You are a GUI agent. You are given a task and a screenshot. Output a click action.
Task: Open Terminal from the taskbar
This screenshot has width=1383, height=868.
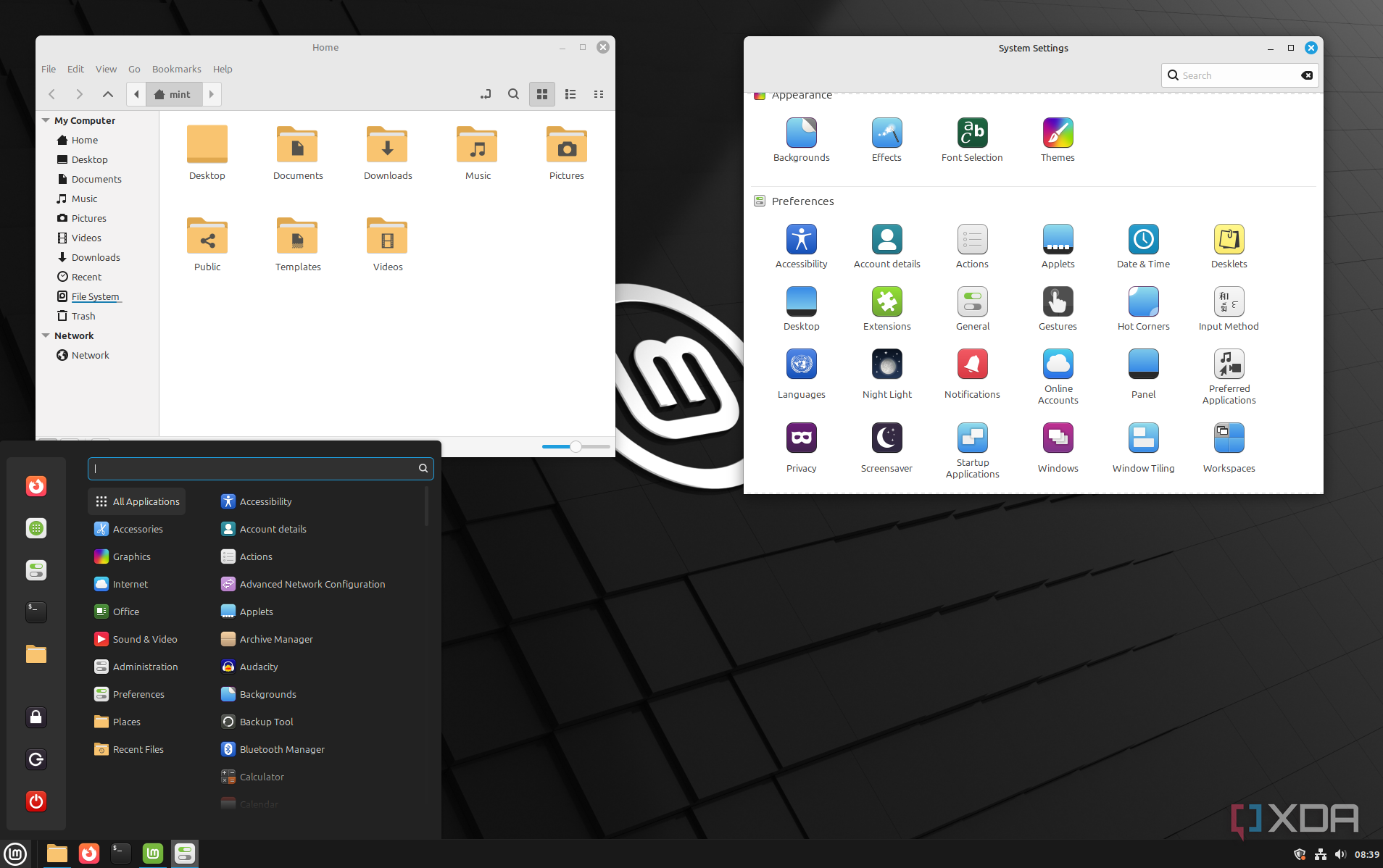click(x=121, y=854)
